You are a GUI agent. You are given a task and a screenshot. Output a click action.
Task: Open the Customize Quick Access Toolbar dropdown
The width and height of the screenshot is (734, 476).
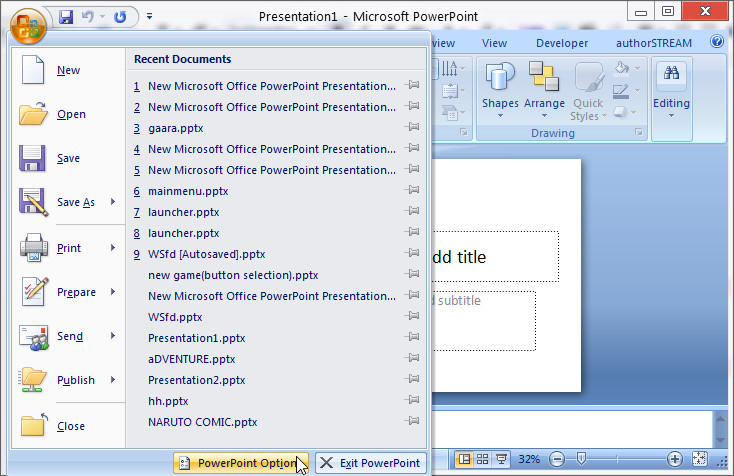click(x=149, y=16)
